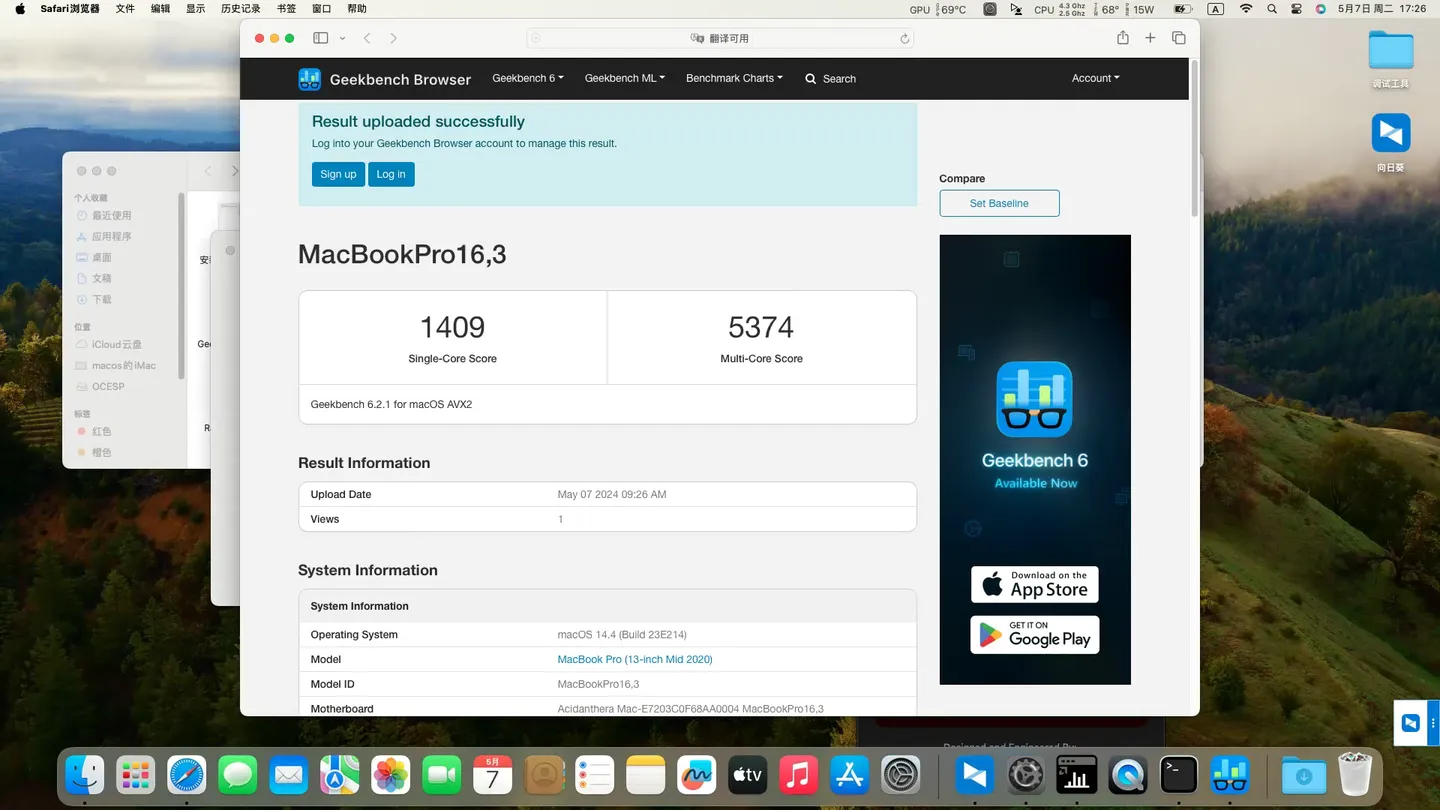The width and height of the screenshot is (1440, 810).
Task: Show the tab overview icon
Action: [x=1179, y=38]
